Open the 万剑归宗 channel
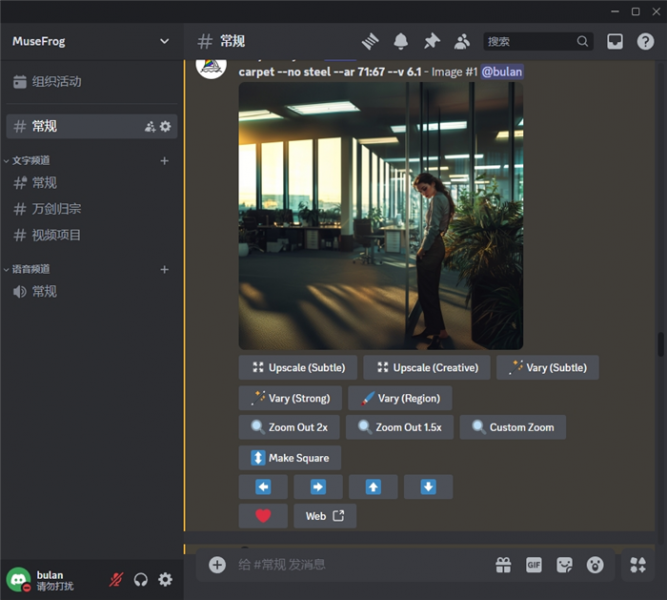Viewport: 667px width, 600px height. tap(91, 209)
